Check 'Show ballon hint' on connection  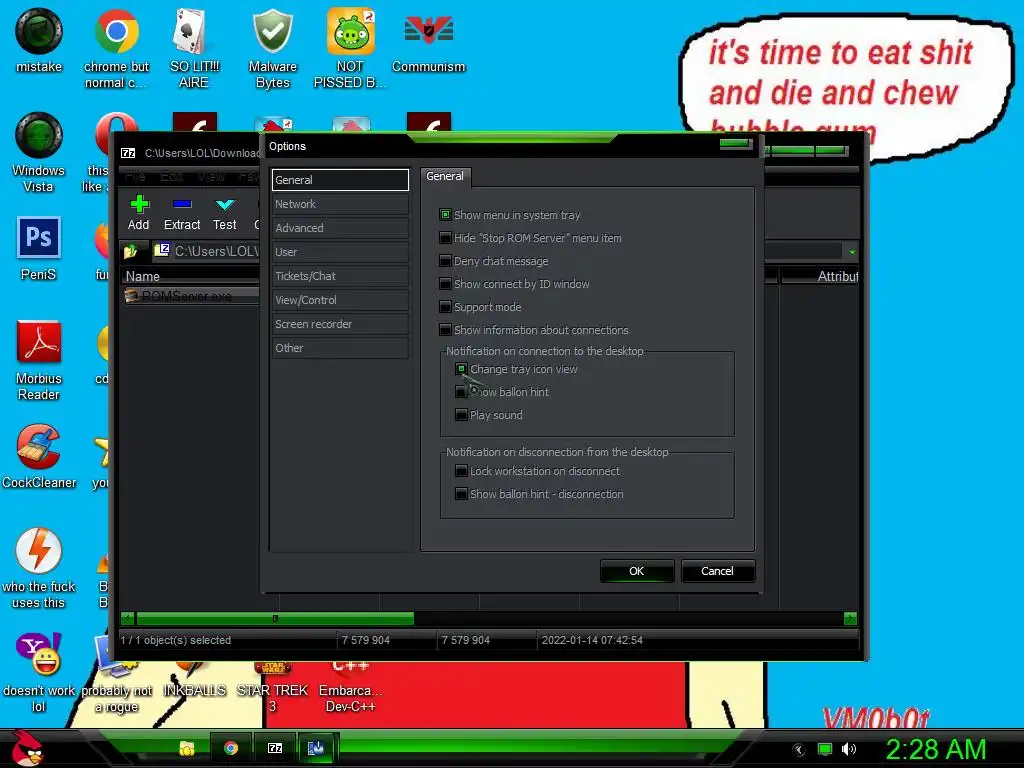click(x=461, y=392)
